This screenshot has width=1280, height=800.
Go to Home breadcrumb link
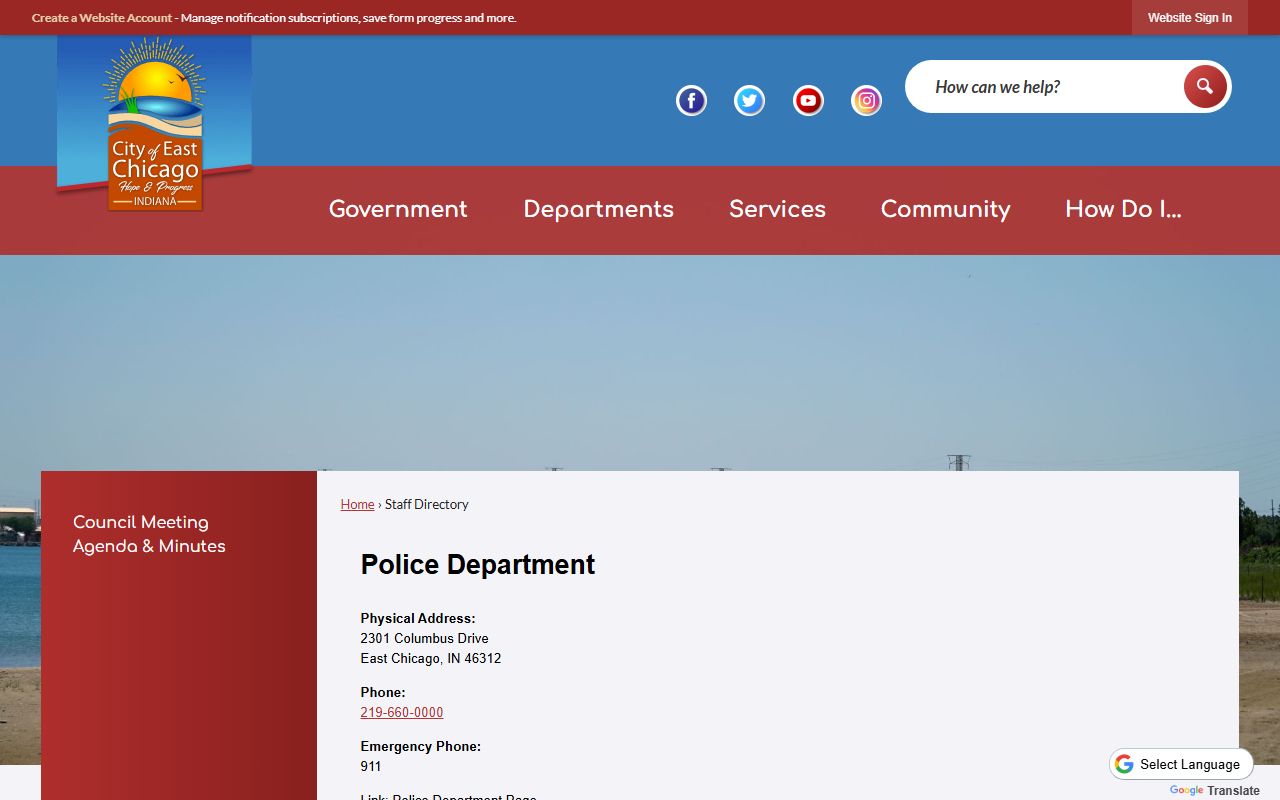357,504
